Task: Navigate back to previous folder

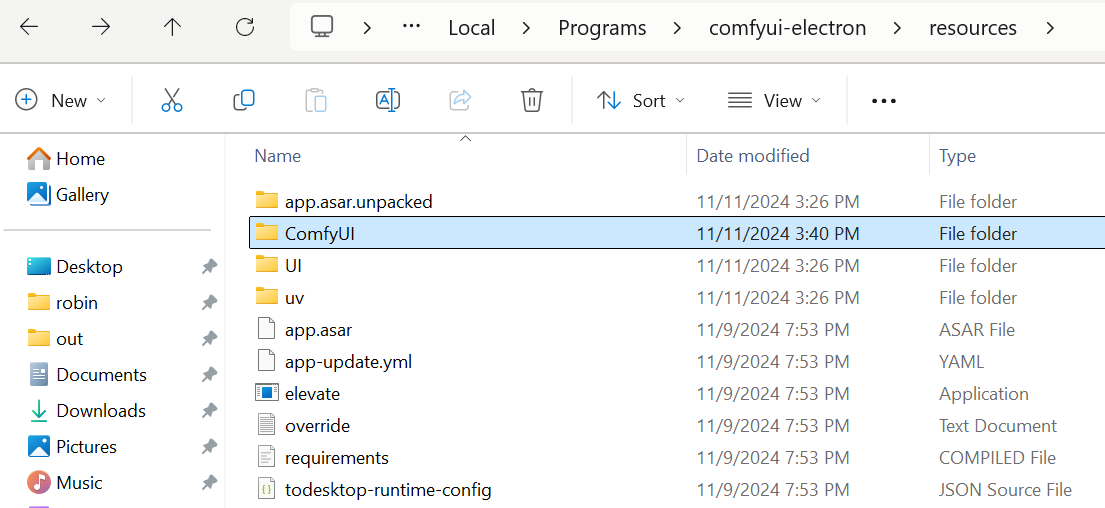Action: (x=29, y=28)
